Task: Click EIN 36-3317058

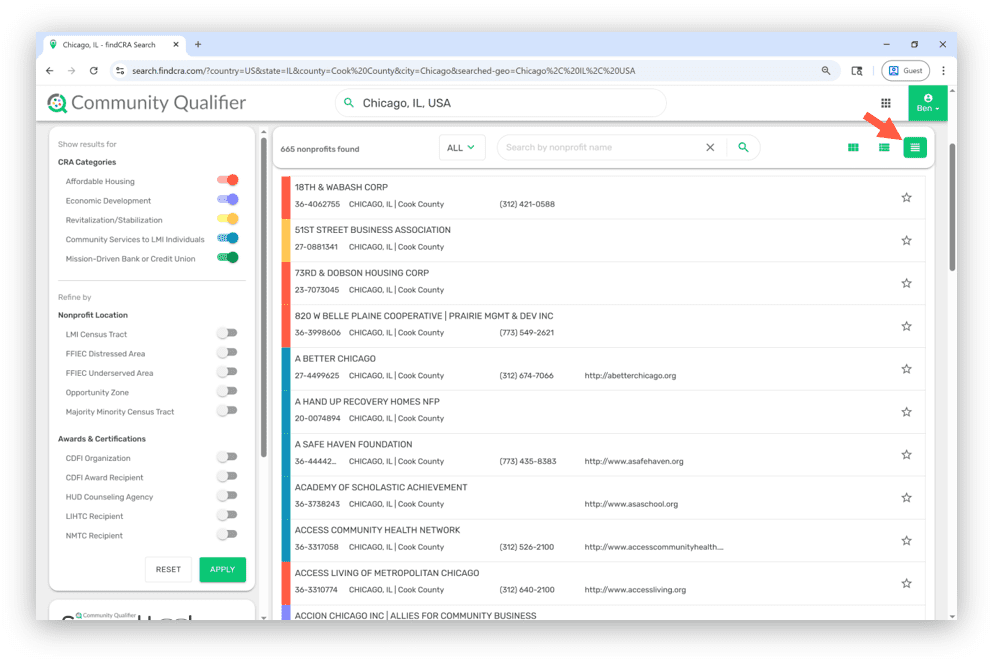Action: pos(317,547)
